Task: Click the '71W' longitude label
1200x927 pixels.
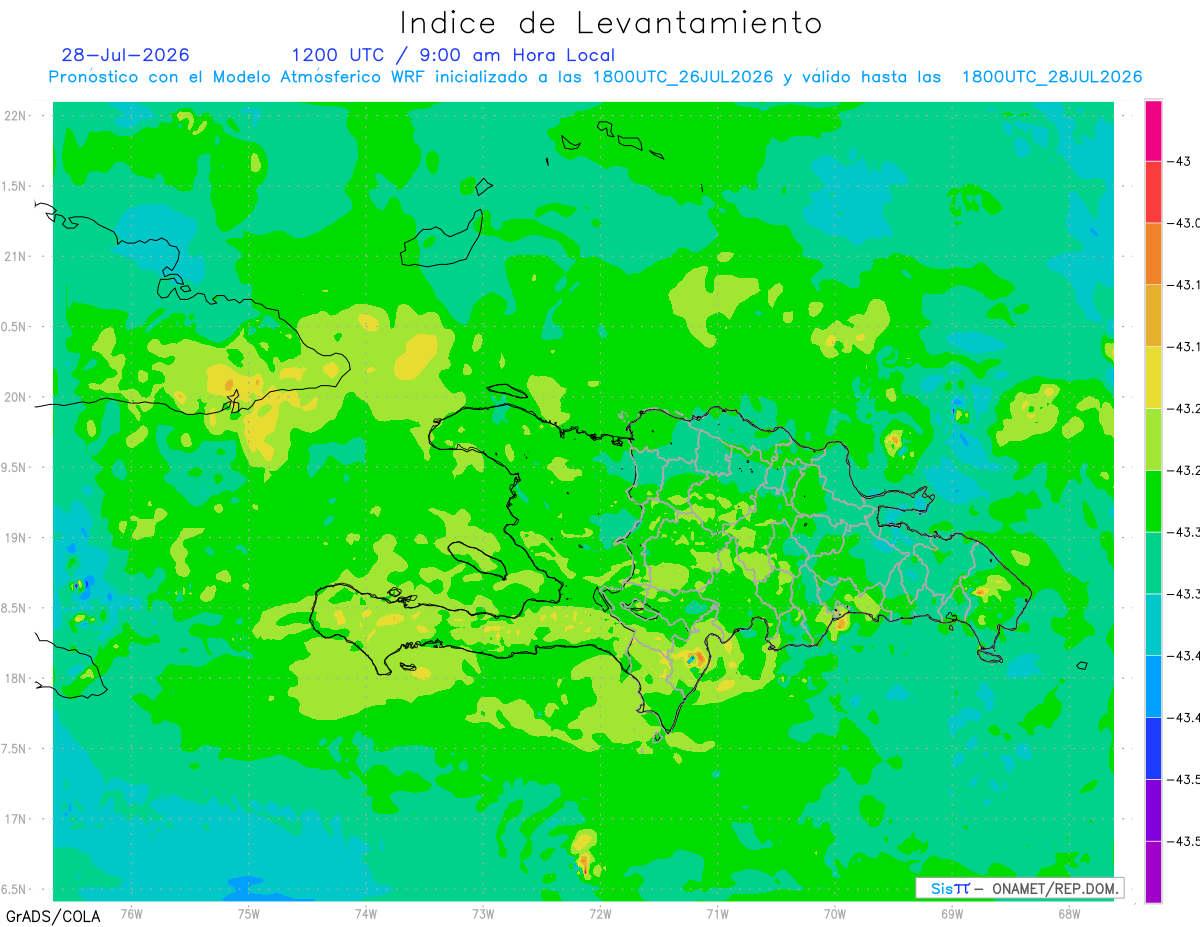Action: tap(717, 913)
